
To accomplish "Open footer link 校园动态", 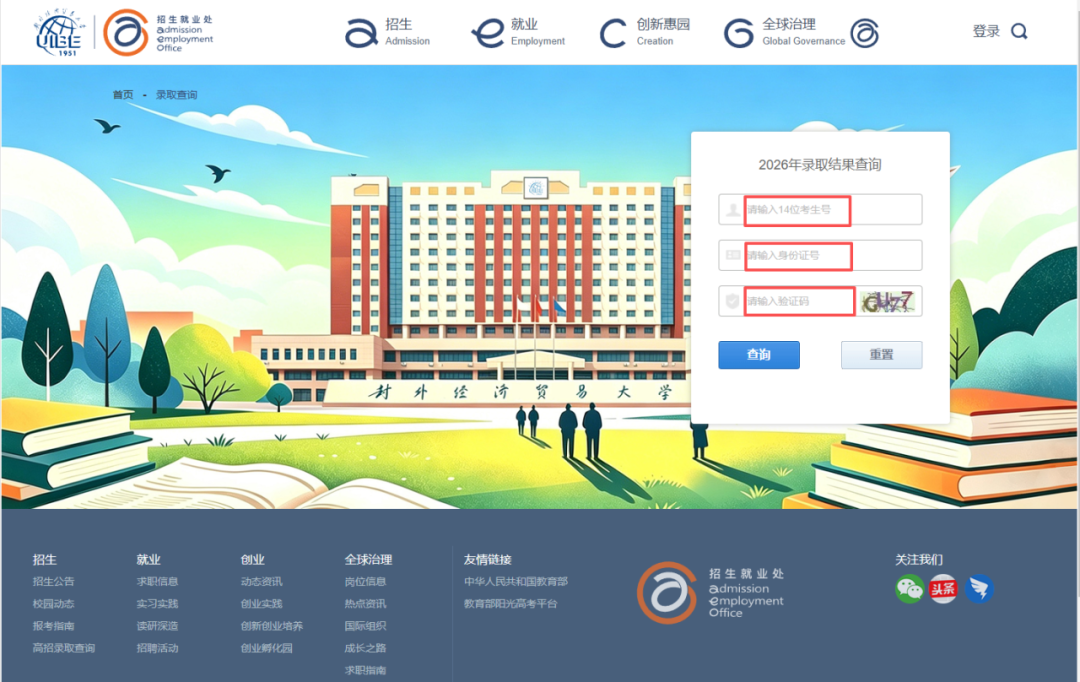I will tap(54, 603).
